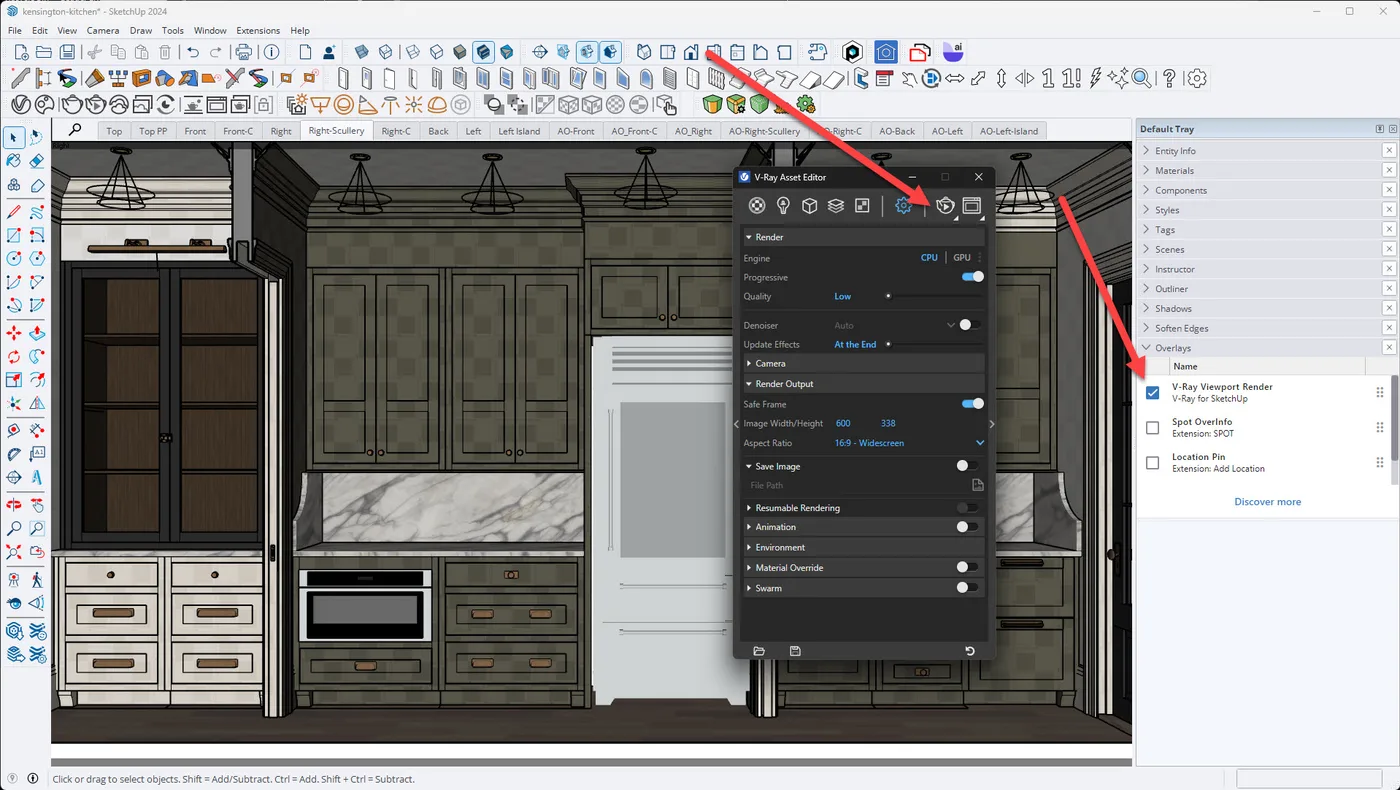Click the revert arrow in the Asset Editor
The image size is (1400, 790).
969,650
